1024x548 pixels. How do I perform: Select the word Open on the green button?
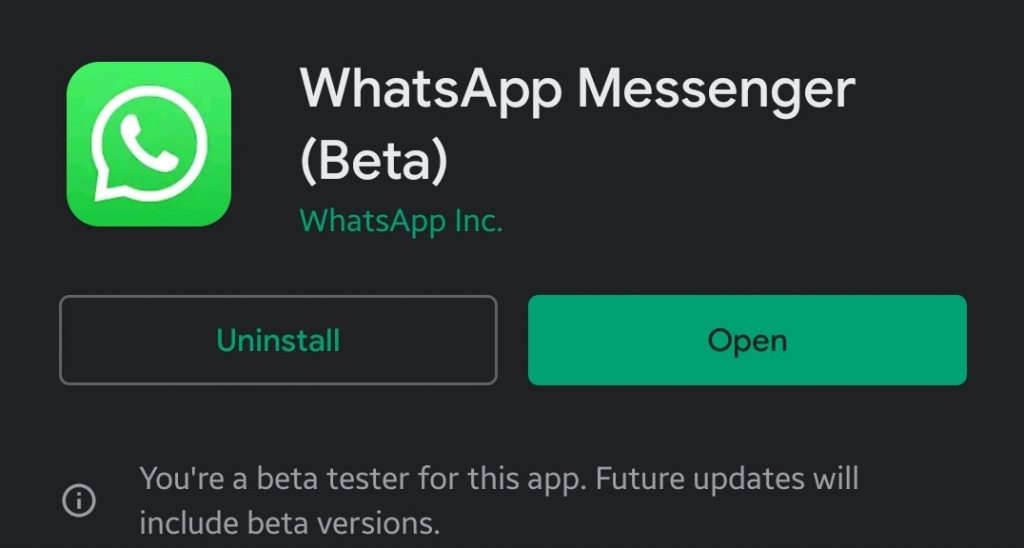point(747,340)
